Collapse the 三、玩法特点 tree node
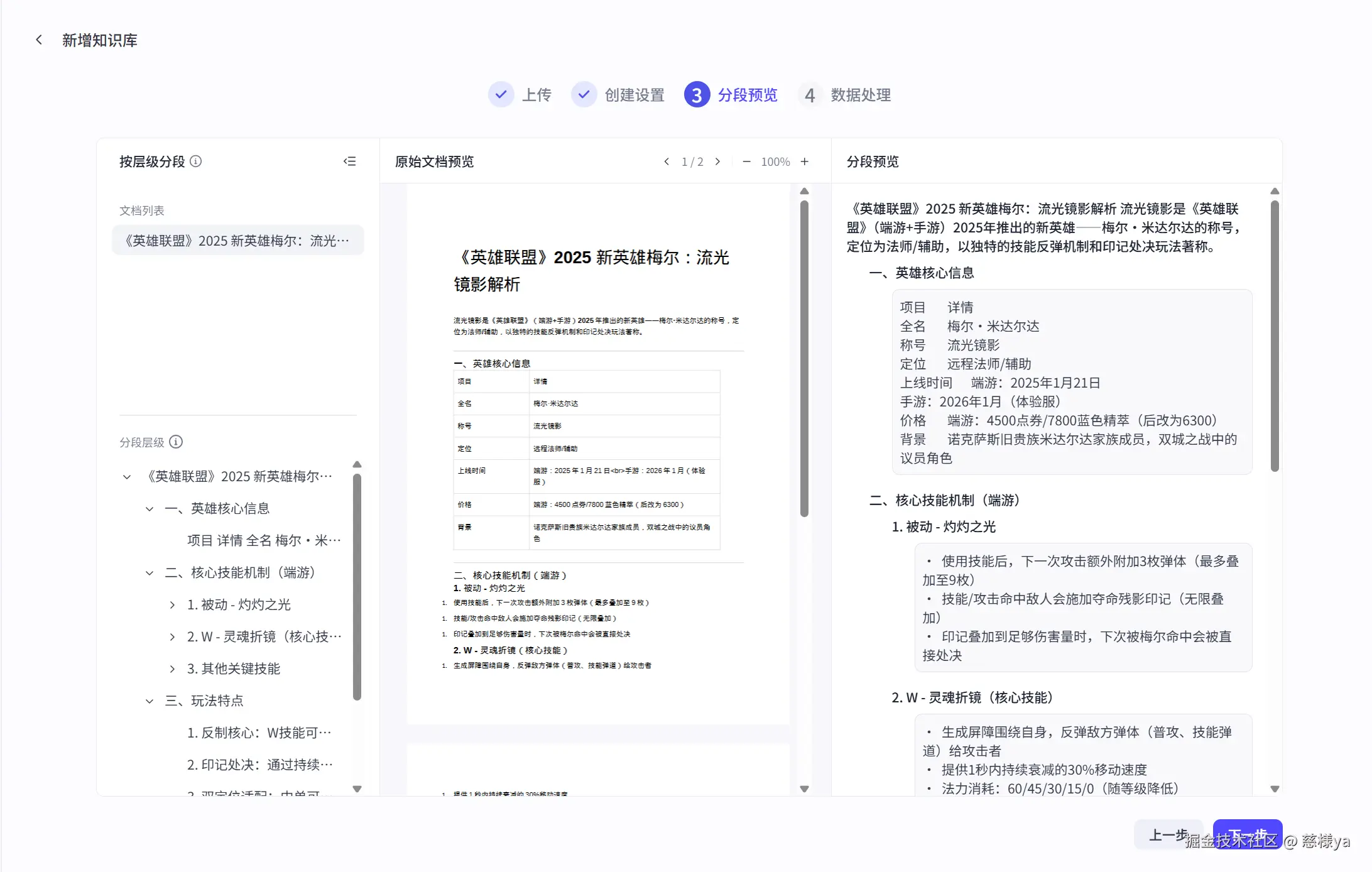The height and width of the screenshot is (872, 1372). (x=150, y=700)
